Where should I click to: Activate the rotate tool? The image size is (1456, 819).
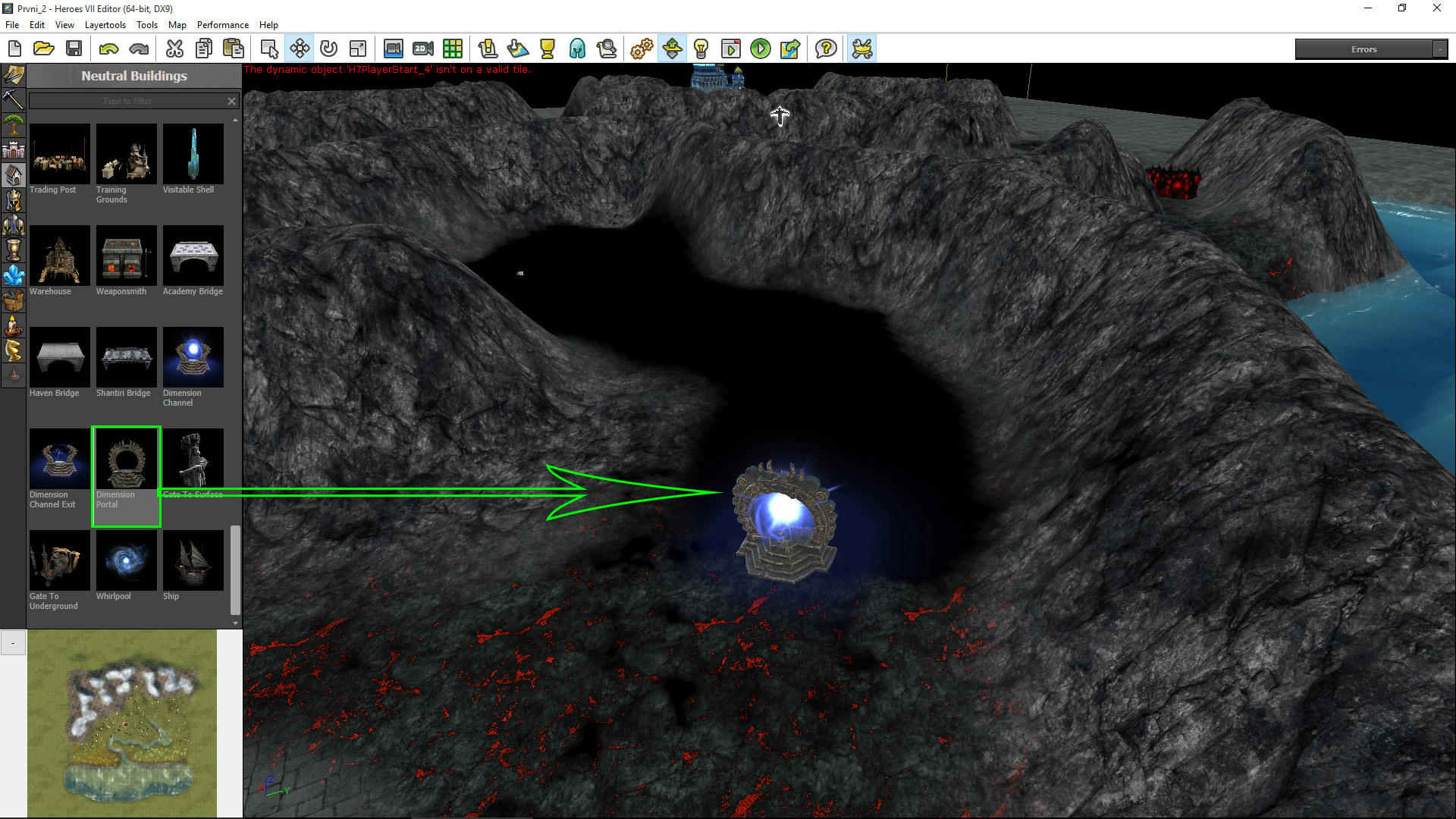point(328,49)
